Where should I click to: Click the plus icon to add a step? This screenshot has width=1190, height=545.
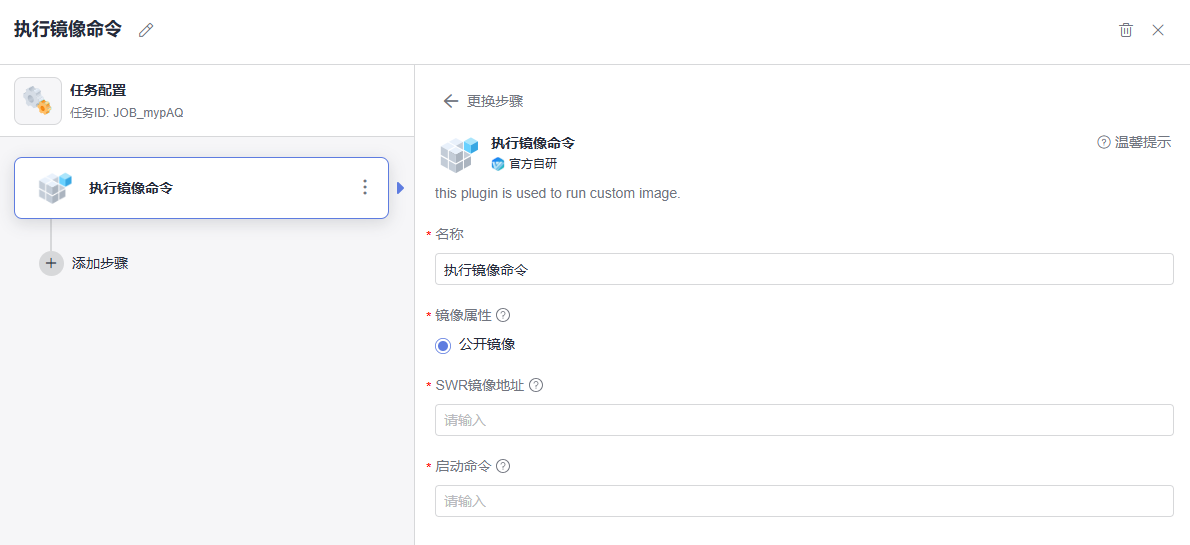pos(51,263)
